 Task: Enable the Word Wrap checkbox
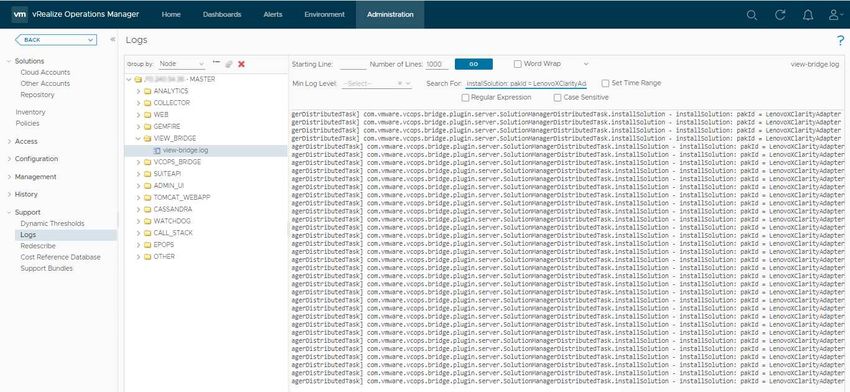coord(518,64)
